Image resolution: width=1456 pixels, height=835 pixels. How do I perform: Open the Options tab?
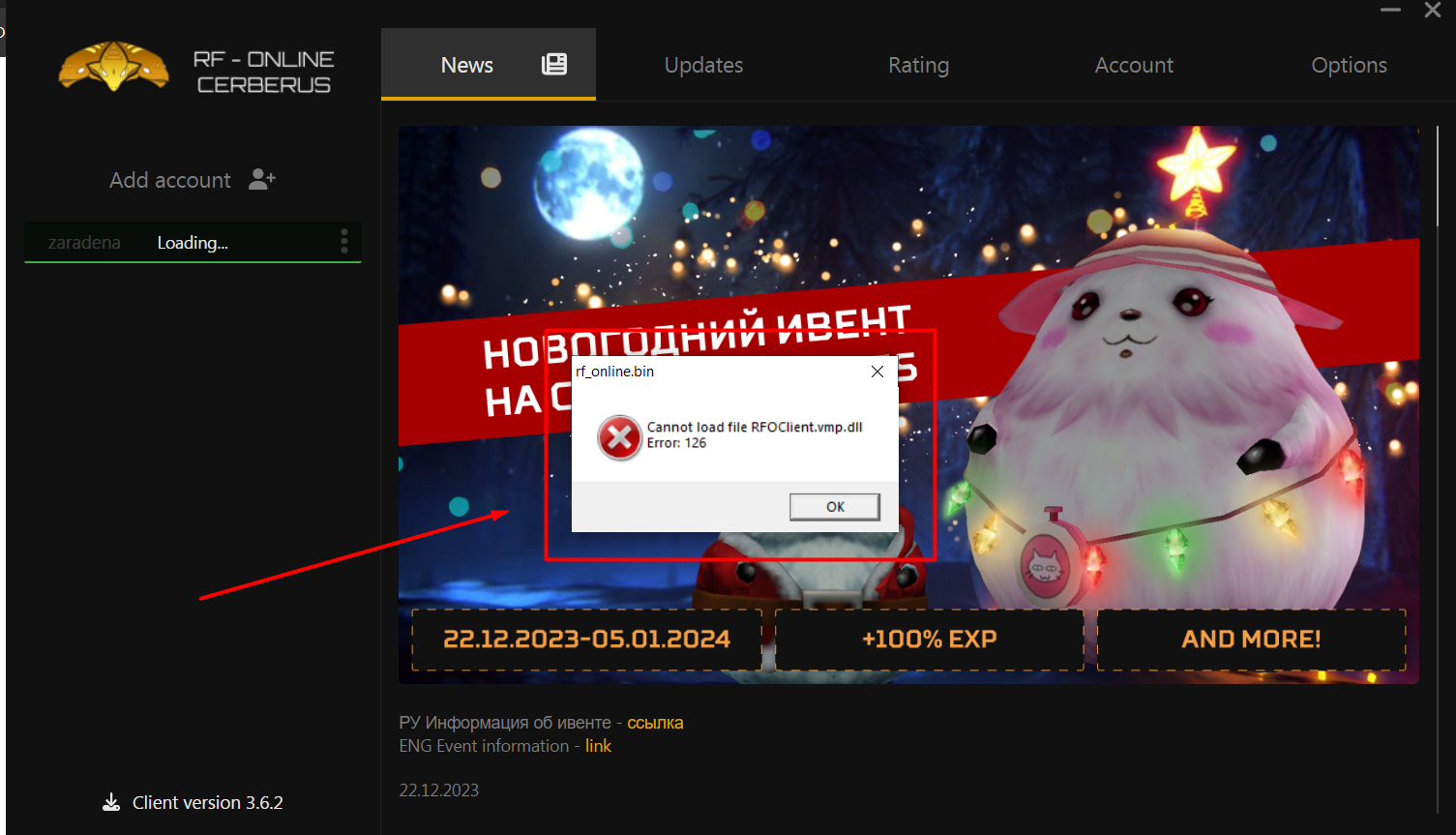click(1349, 65)
